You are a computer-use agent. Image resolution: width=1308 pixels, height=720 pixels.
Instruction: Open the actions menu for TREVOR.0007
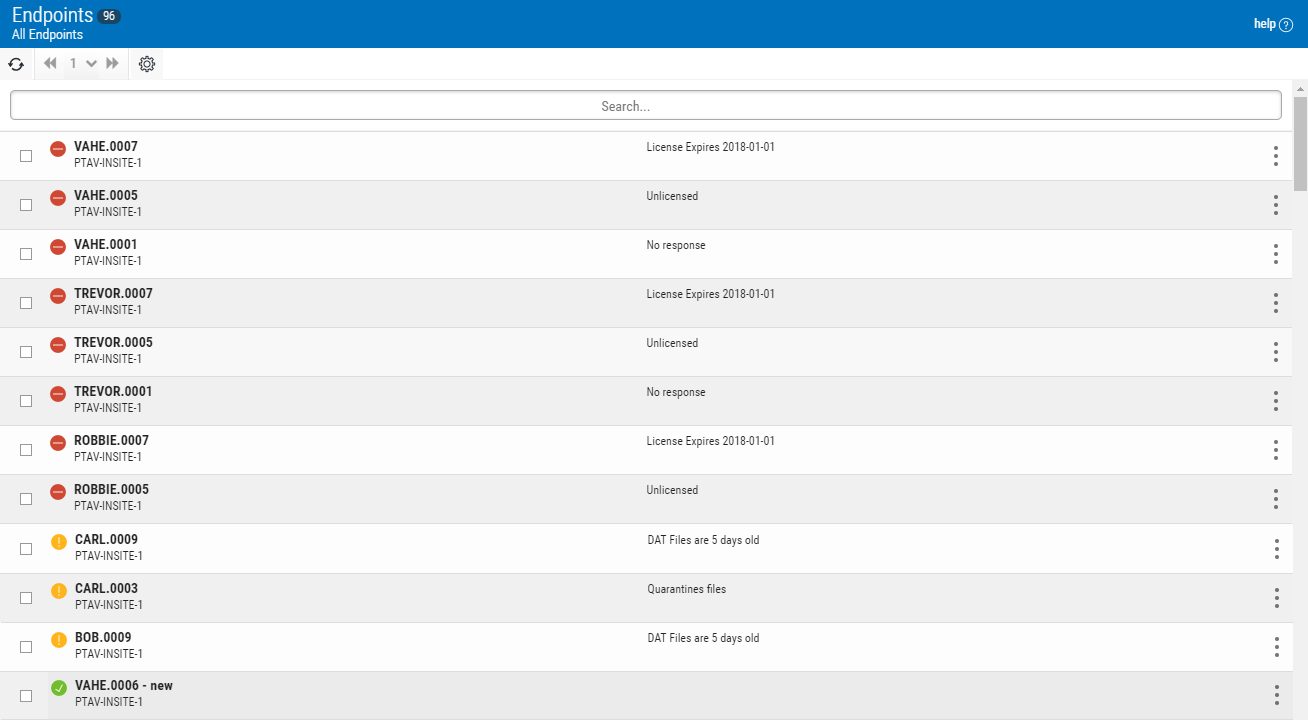(x=1275, y=303)
